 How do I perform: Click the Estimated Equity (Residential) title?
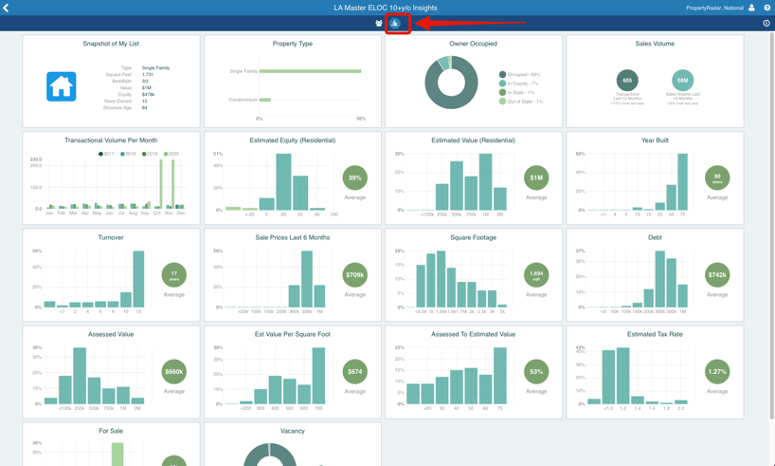(292, 140)
